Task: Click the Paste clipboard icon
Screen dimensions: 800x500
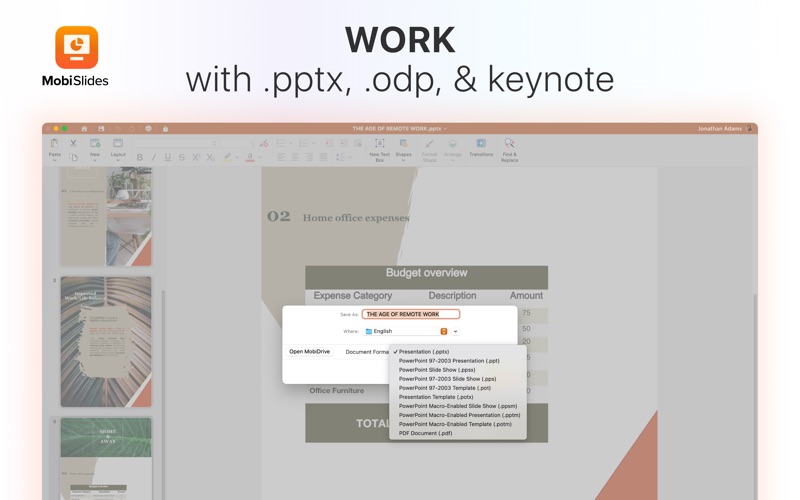Action: [55, 144]
